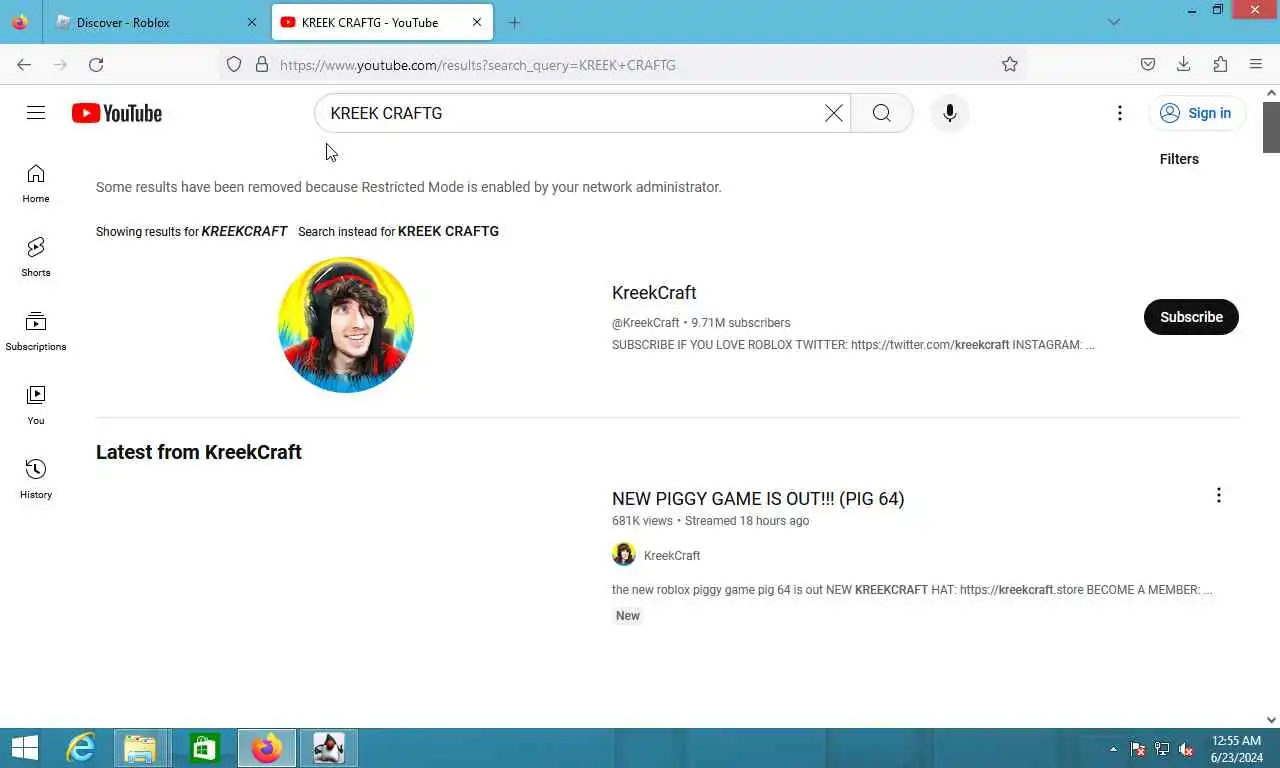This screenshot has height=768, width=1280.
Task: Show hidden system tray icons
Action: tap(1113, 749)
